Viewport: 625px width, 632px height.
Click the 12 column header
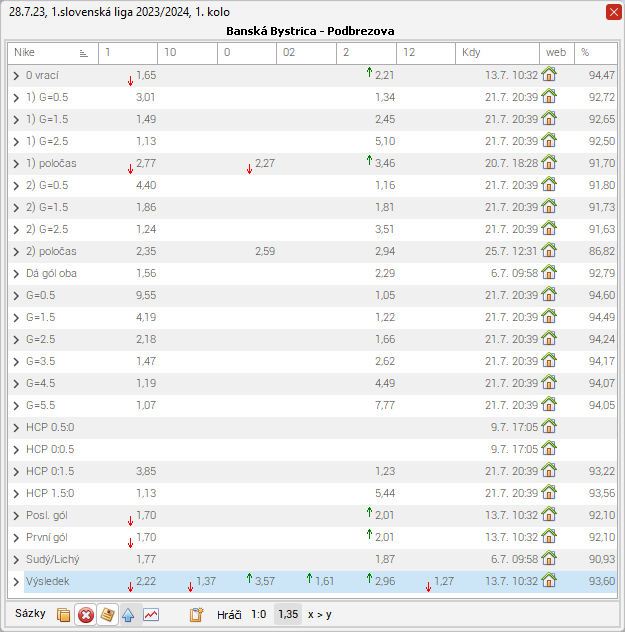pyautogui.click(x=426, y=53)
